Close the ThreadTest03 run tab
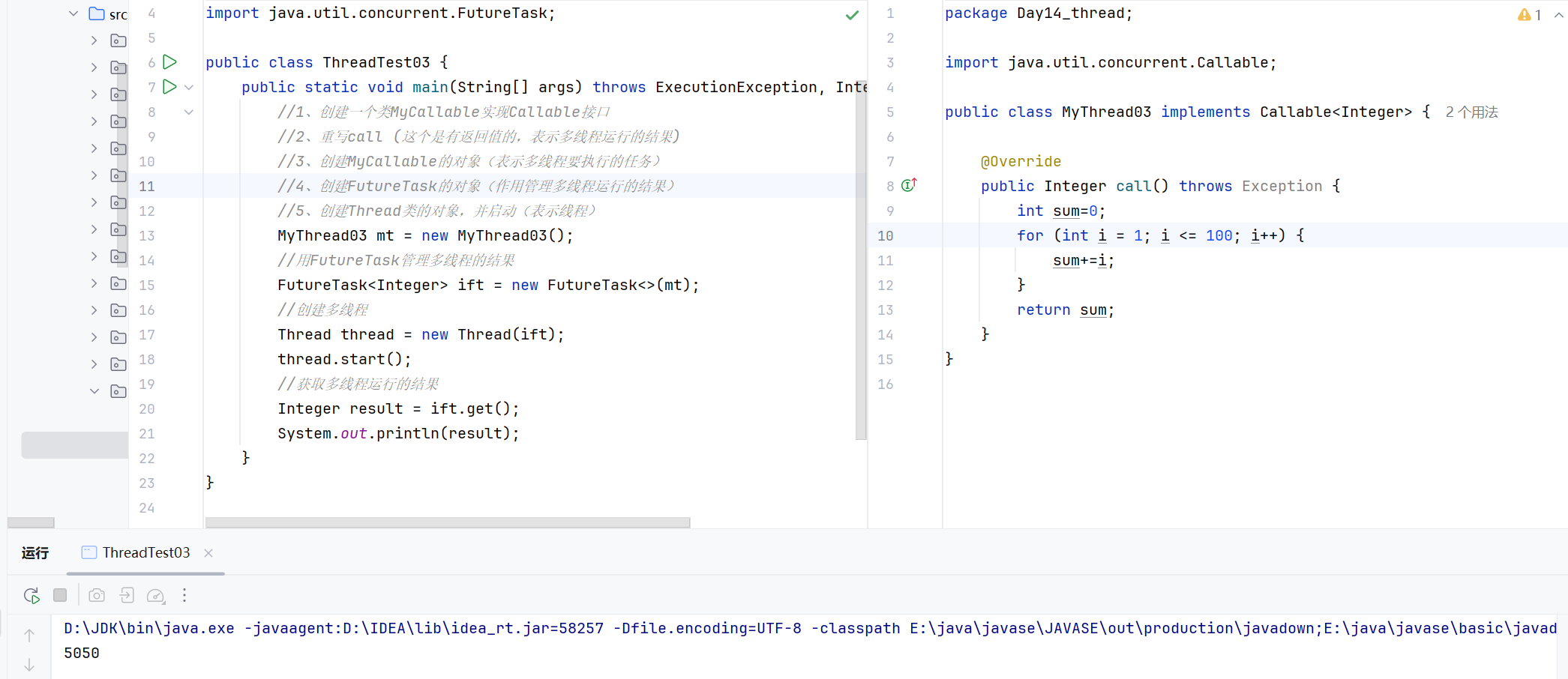This screenshot has width=1568, height=679. pos(208,553)
